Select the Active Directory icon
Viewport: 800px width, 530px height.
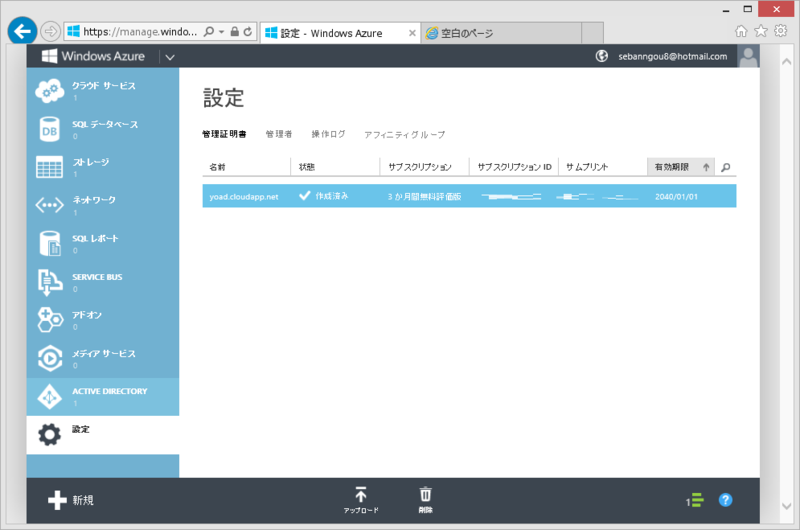pos(49,396)
